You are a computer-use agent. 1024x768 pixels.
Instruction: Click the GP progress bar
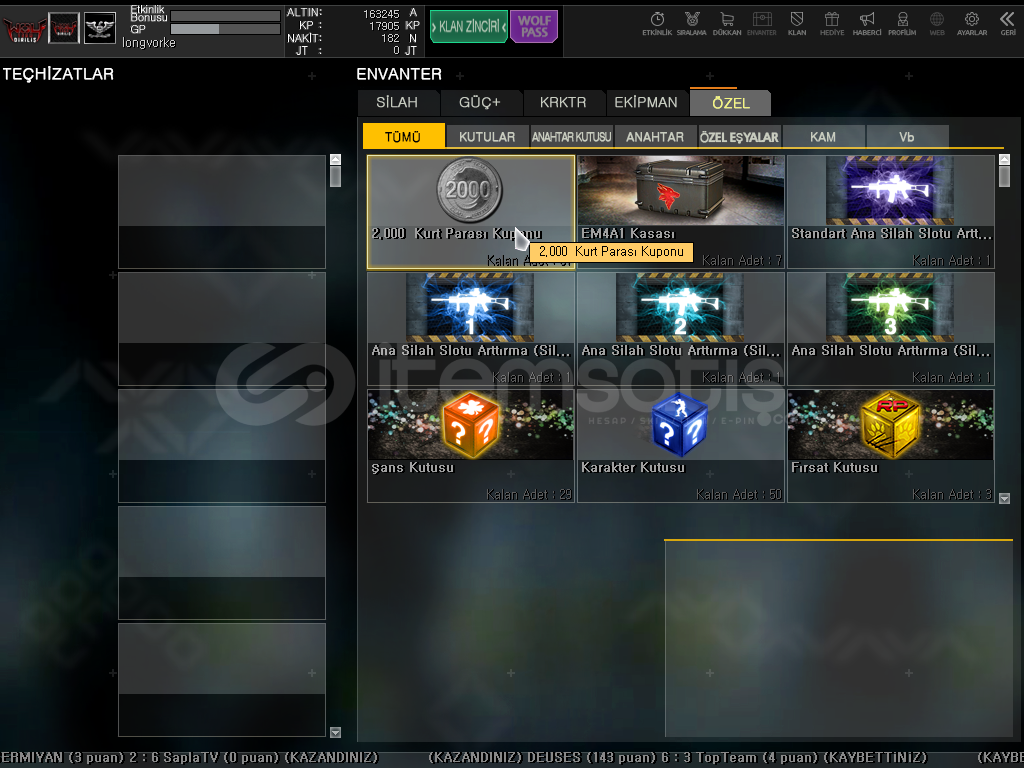[225, 29]
